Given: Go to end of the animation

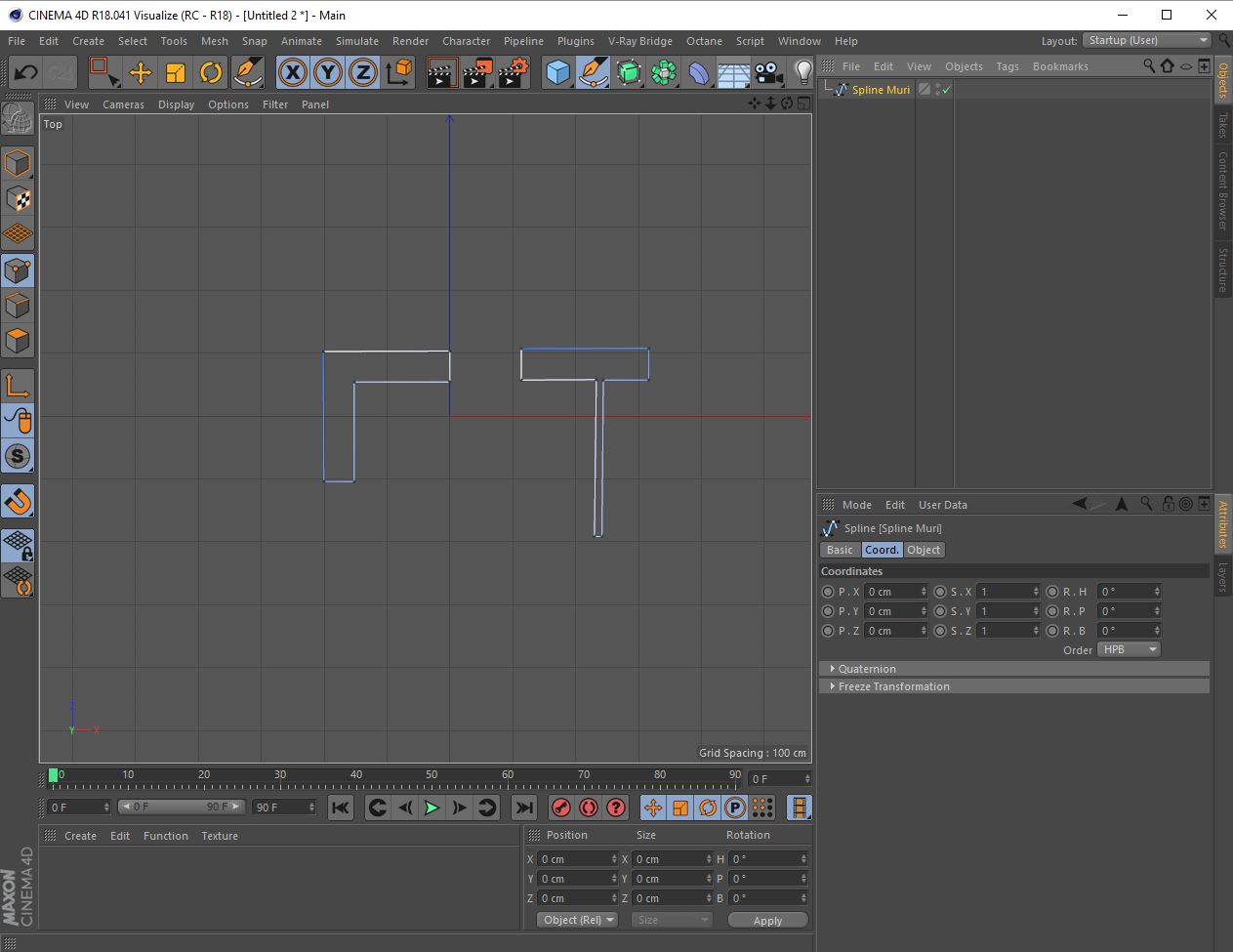Looking at the screenshot, I should 524,807.
